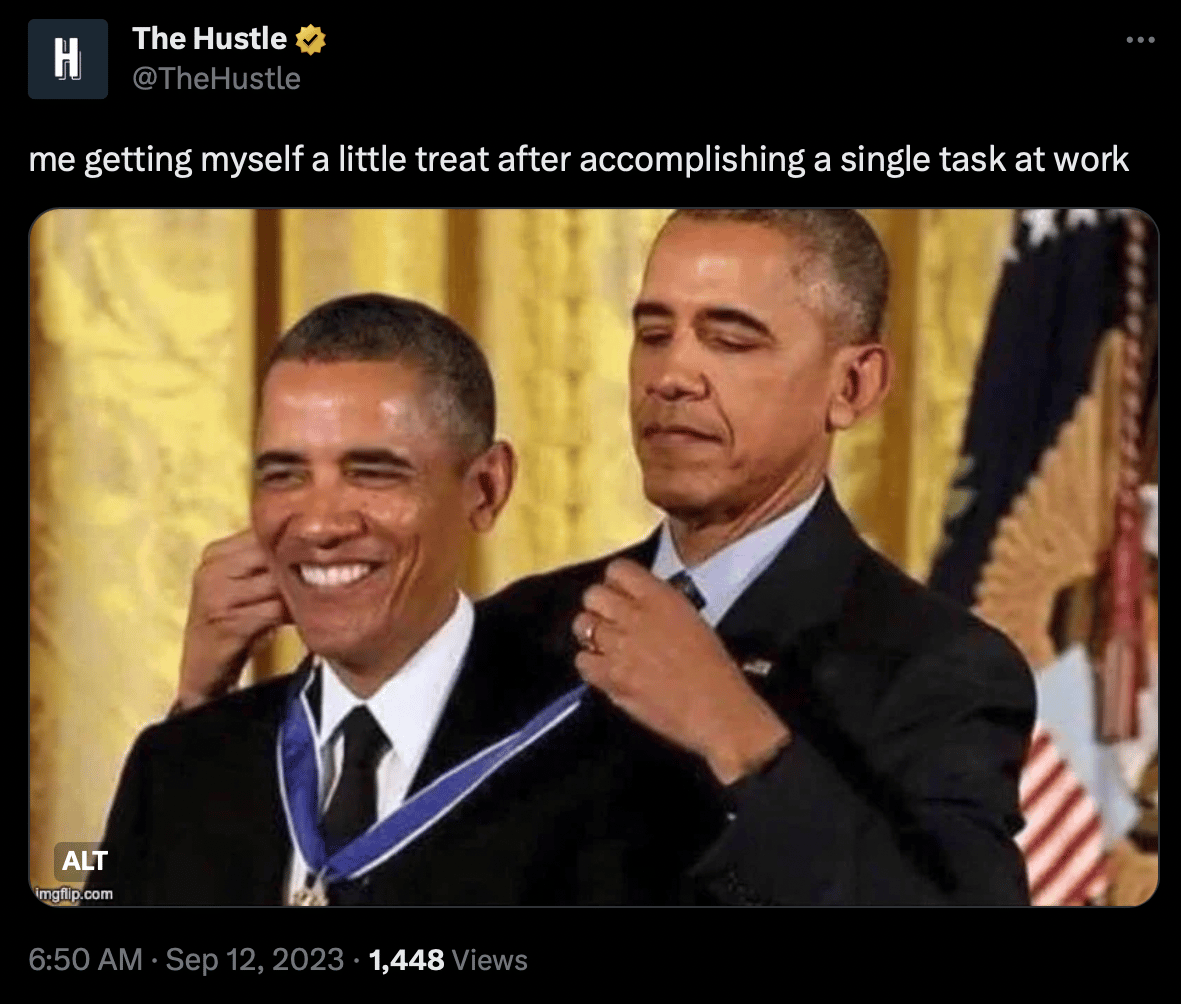Open the 6:50 AM timestamp link
Viewport: 1181px width, 1004px height.
[x=85, y=960]
